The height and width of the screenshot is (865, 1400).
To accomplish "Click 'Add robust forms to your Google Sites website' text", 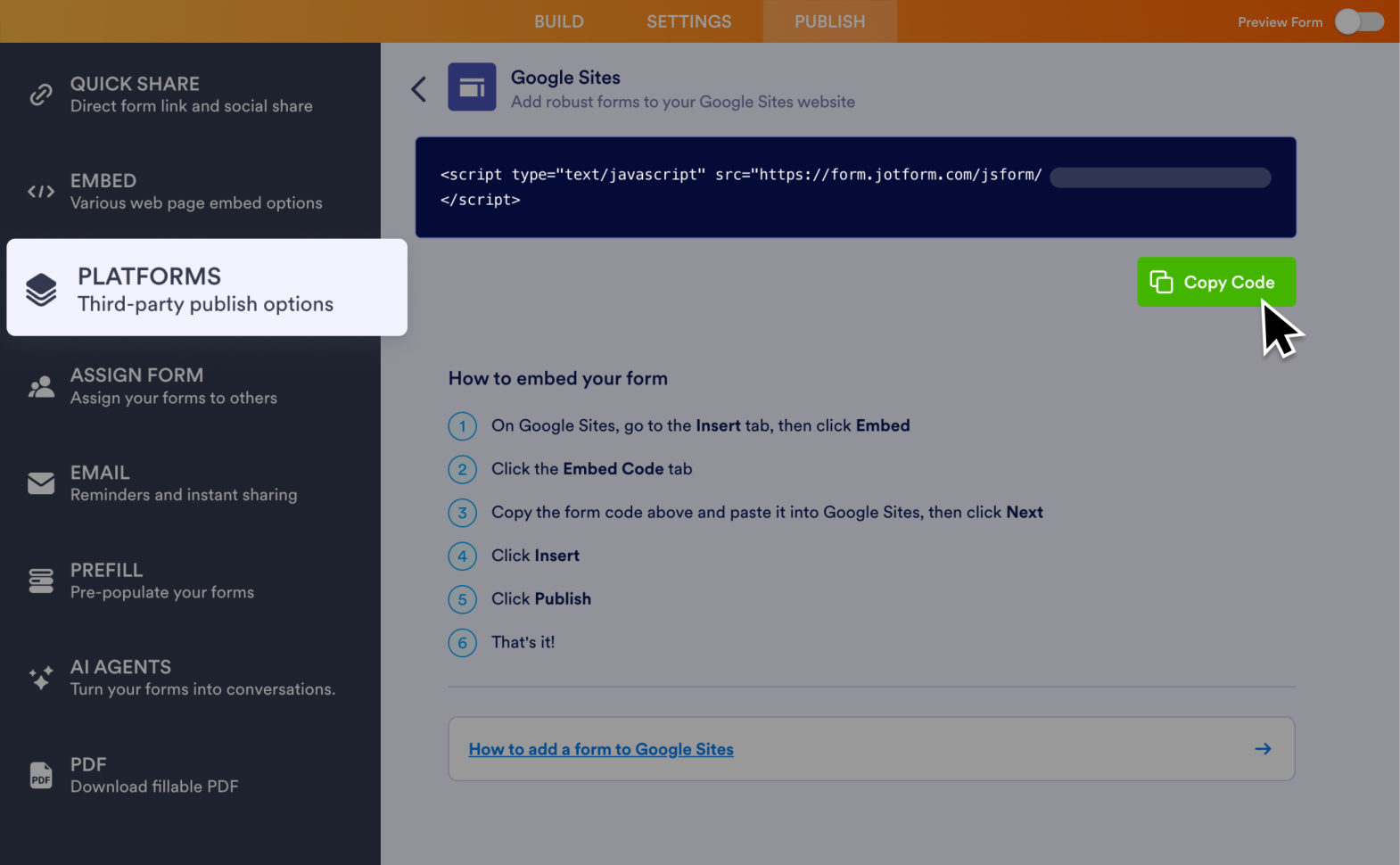I will [683, 102].
